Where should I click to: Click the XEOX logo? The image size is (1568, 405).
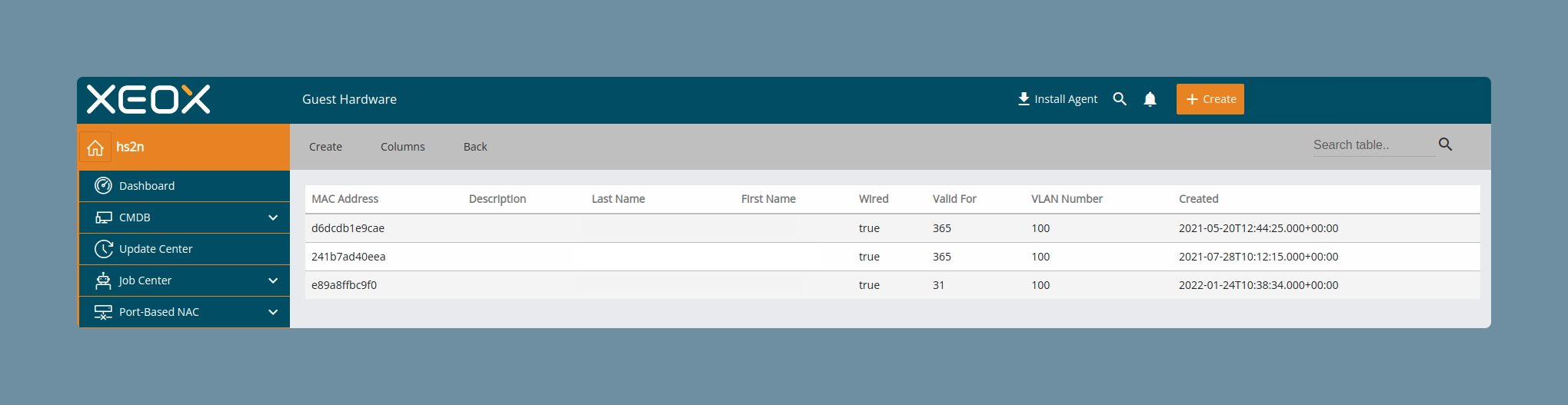point(148,99)
